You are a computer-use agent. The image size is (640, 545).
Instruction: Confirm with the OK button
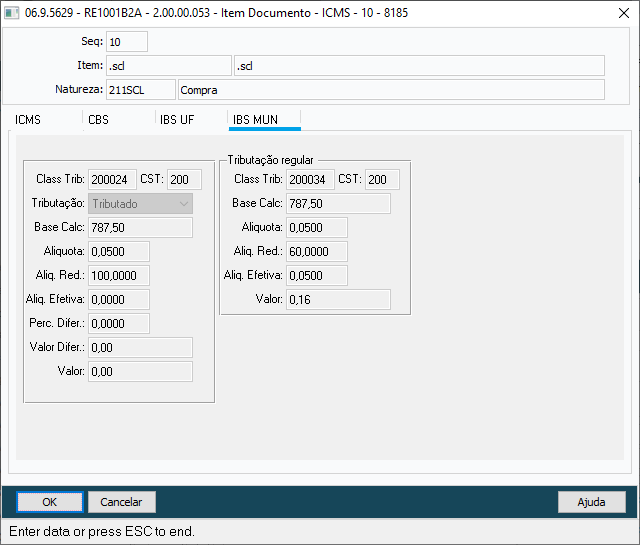point(50,502)
